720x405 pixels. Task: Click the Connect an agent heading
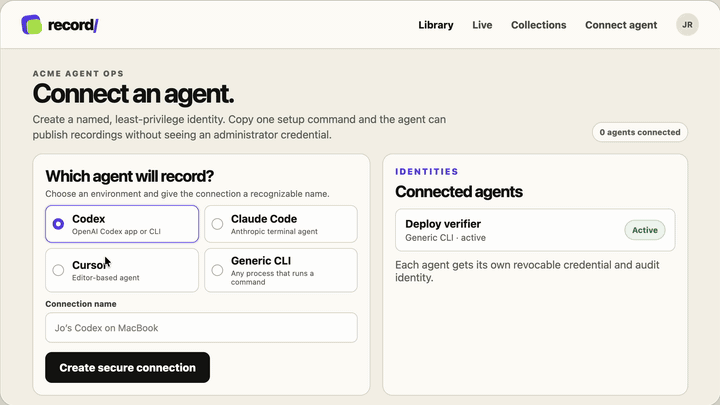133,94
